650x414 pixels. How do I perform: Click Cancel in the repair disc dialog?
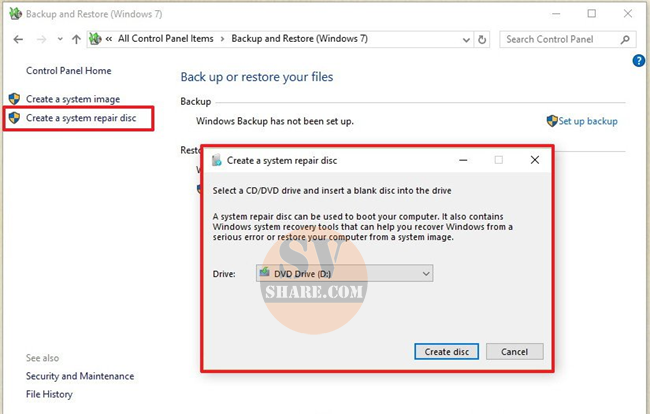pyautogui.click(x=514, y=352)
